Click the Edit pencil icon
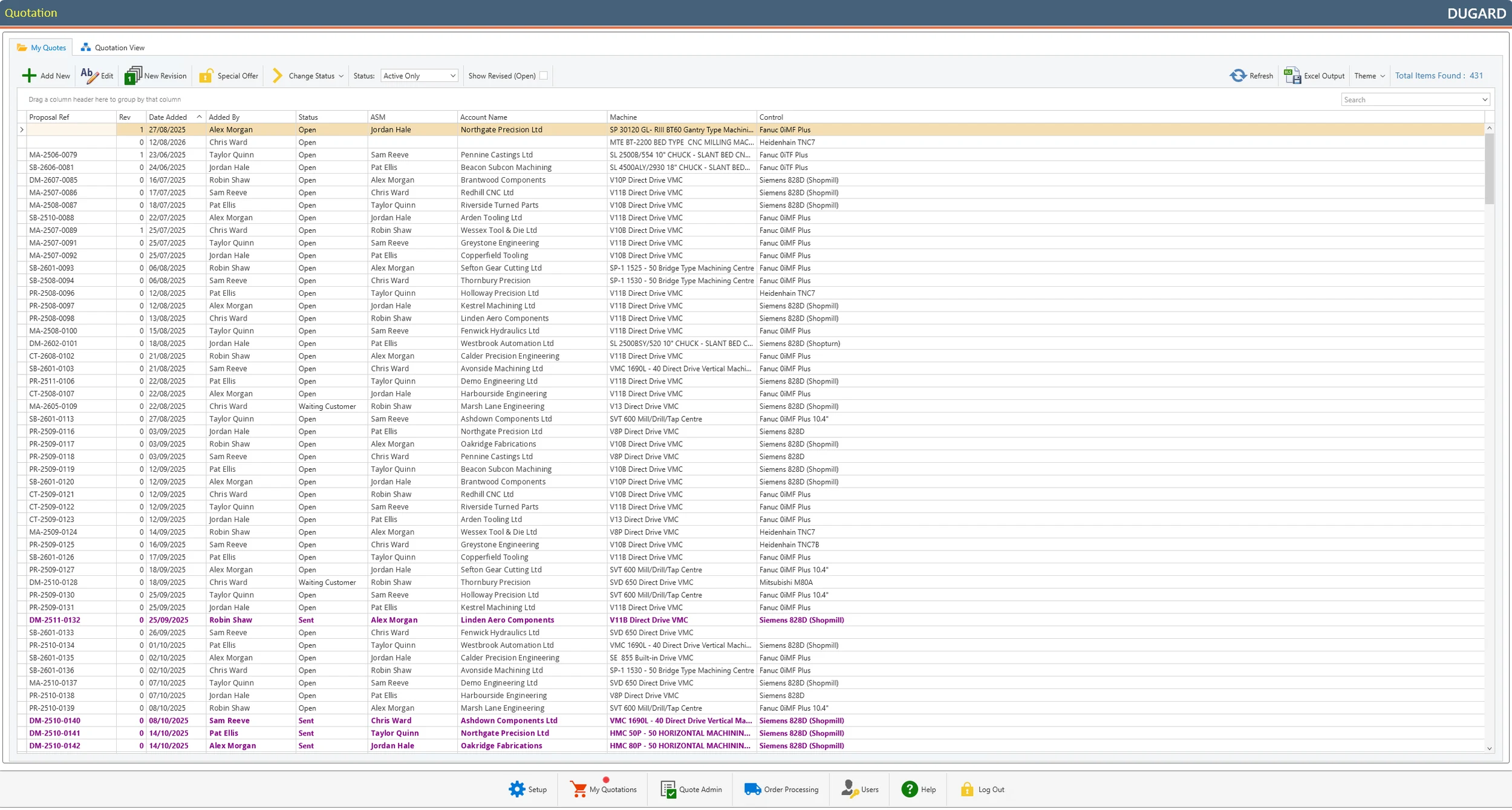Image resolution: width=1512 pixels, height=810 pixels. 89,76
